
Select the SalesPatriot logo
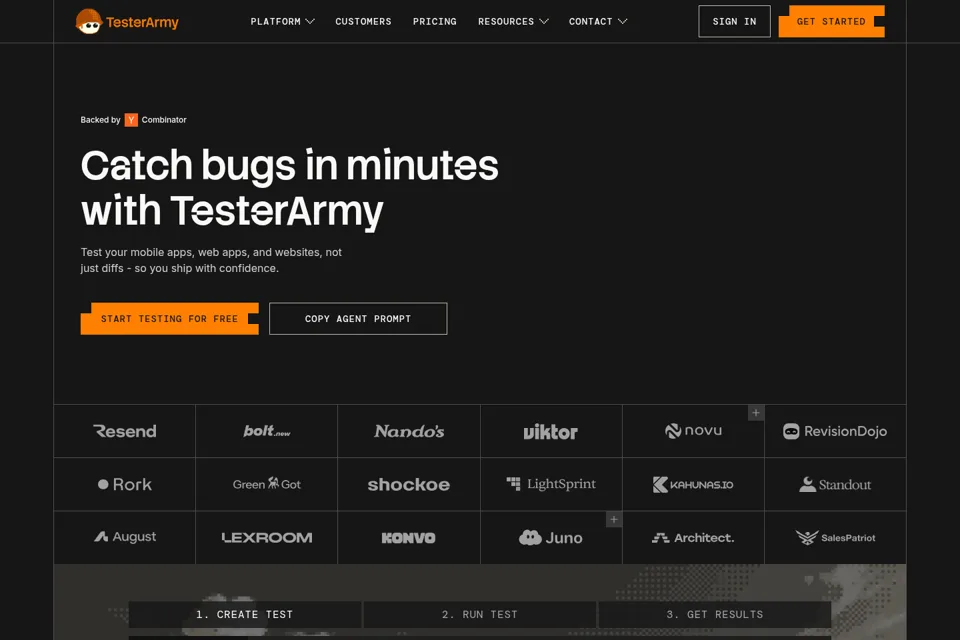click(x=835, y=538)
